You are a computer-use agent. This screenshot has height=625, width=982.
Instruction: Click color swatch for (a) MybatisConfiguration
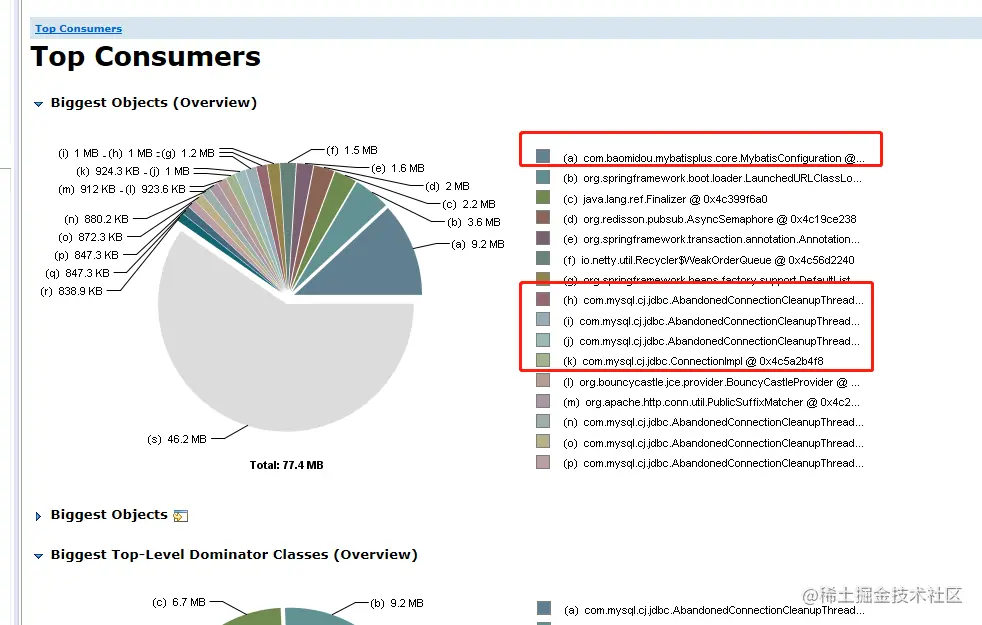(543, 156)
